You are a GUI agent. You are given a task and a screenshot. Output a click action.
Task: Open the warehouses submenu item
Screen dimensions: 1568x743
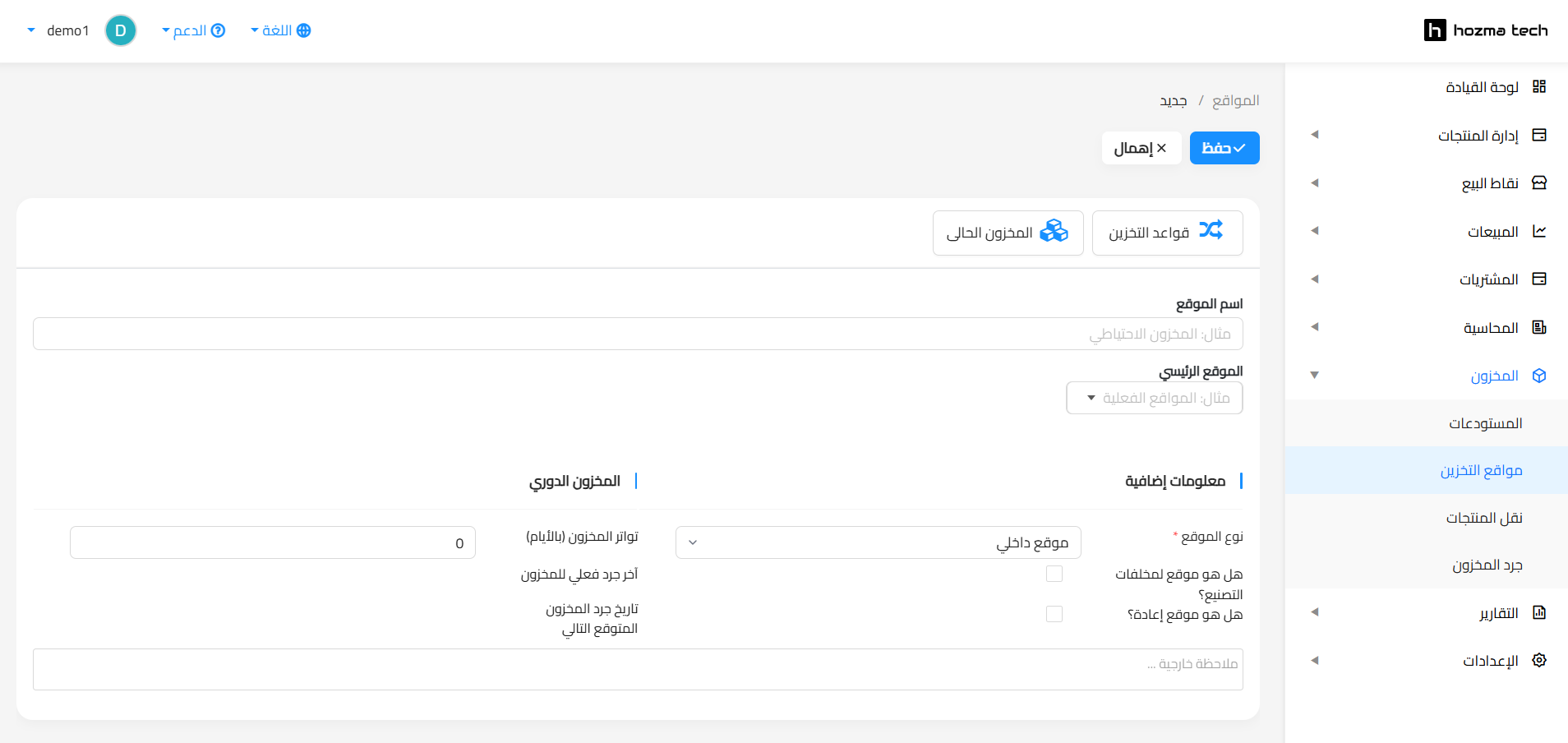pos(1485,423)
